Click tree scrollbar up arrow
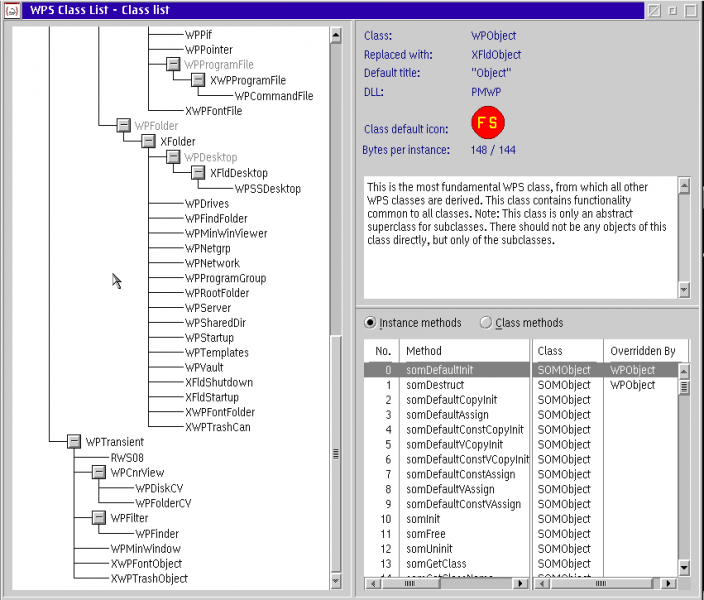The image size is (704, 600). (335, 35)
